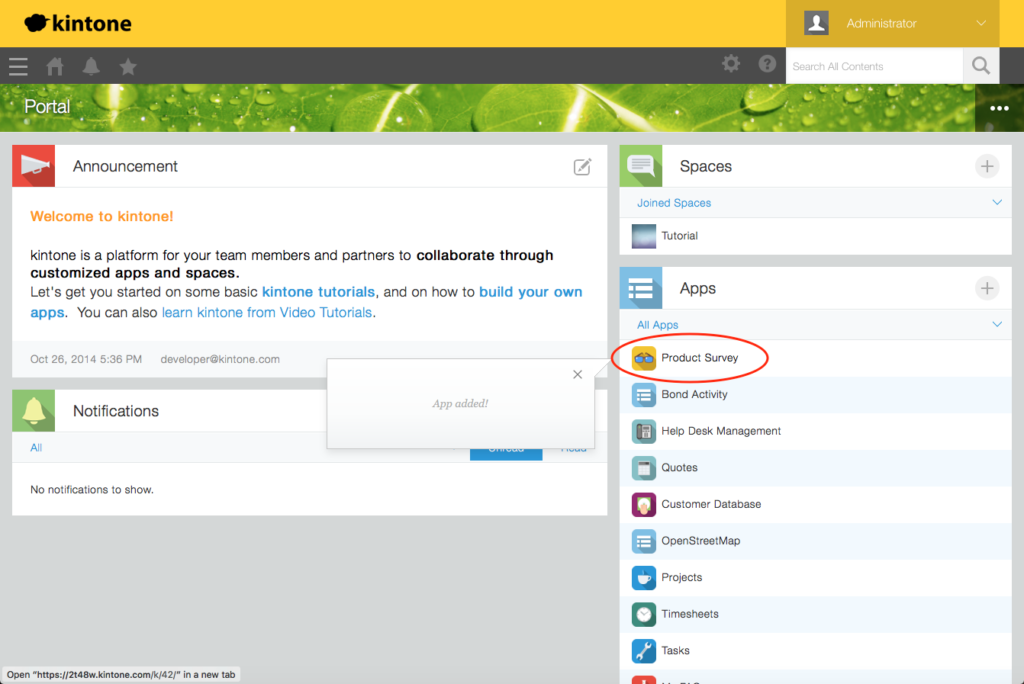1024x684 pixels.
Task: Go to the Home portal icon
Action: [x=55, y=67]
